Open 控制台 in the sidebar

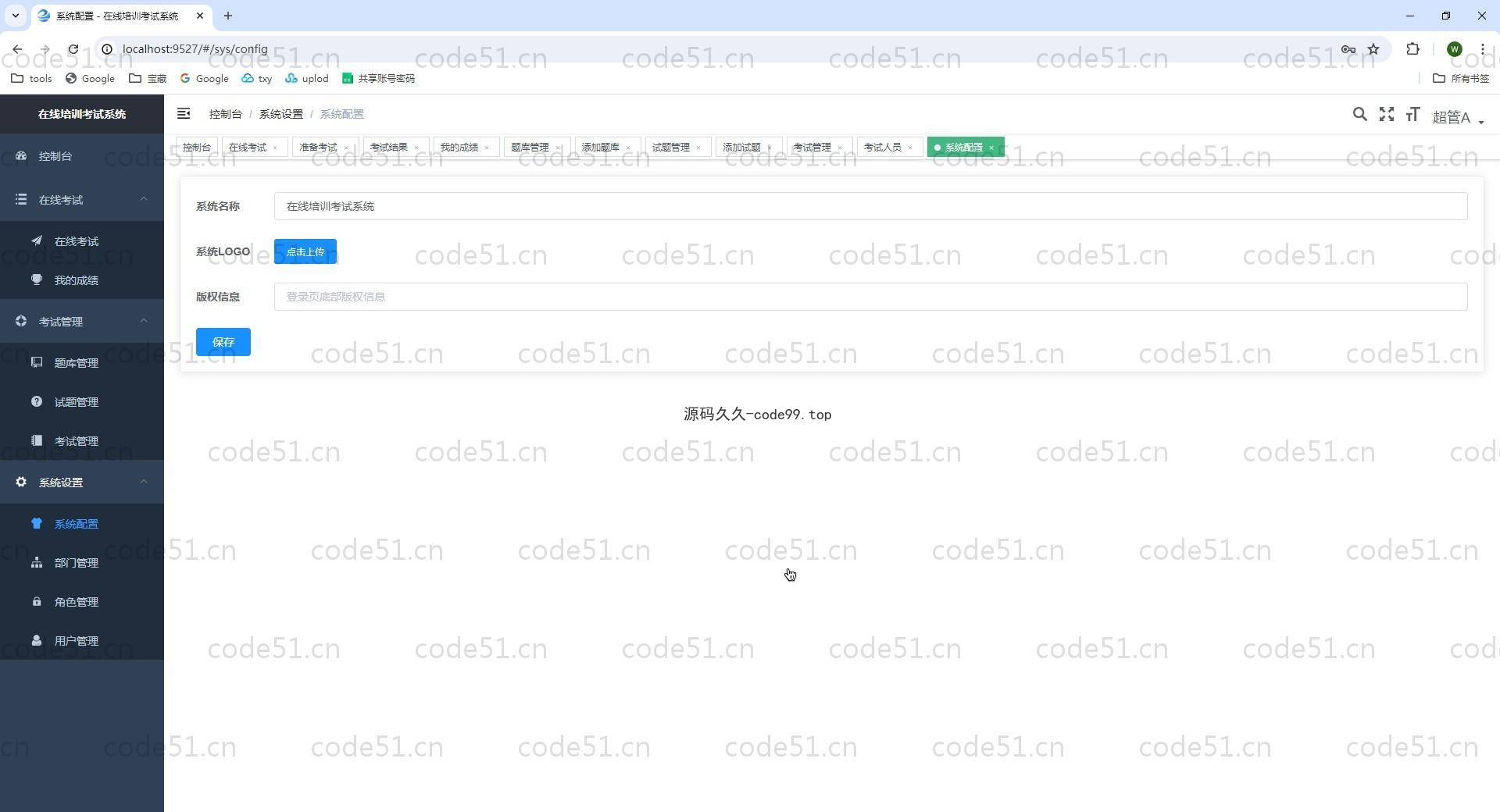pos(82,156)
